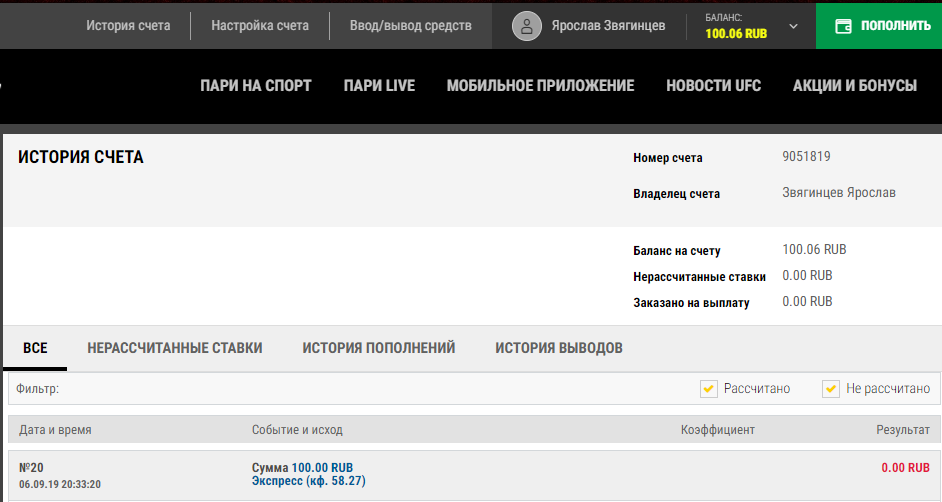Viewport: 942px width, 502px height.
Task: Toggle the Не рассчитано checkbox
Action: (x=831, y=389)
